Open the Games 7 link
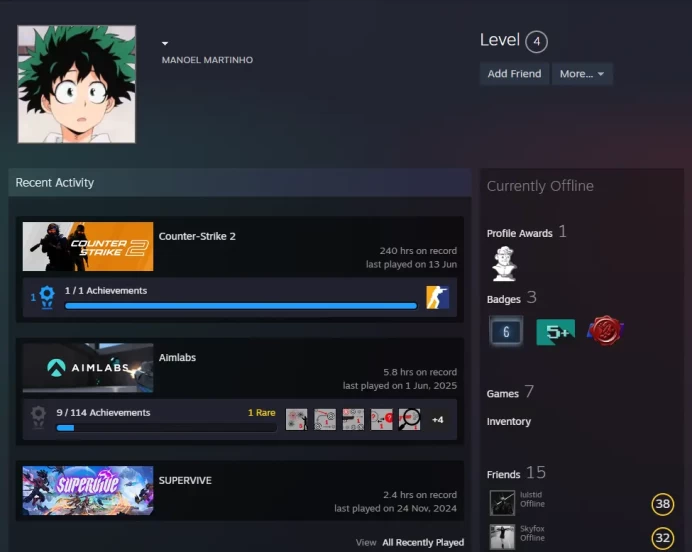The height and width of the screenshot is (552, 692). 510,392
